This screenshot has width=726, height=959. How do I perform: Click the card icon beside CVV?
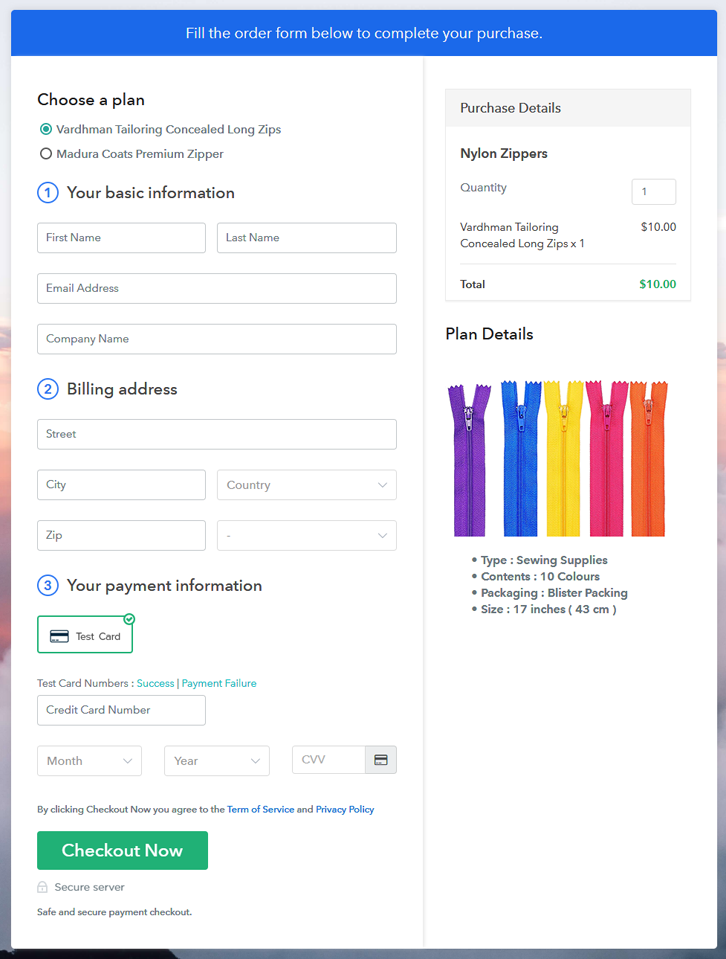tap(381, 760)
